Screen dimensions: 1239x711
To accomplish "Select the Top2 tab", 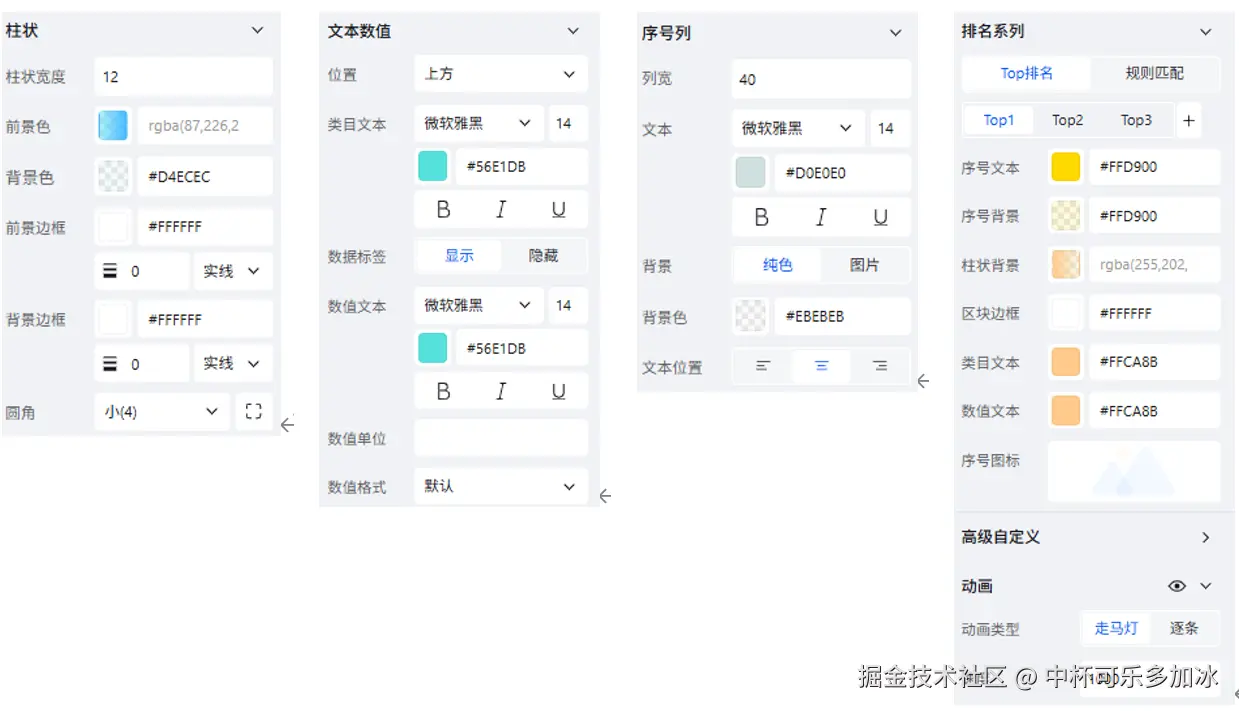I will [x=1067, y=120].
